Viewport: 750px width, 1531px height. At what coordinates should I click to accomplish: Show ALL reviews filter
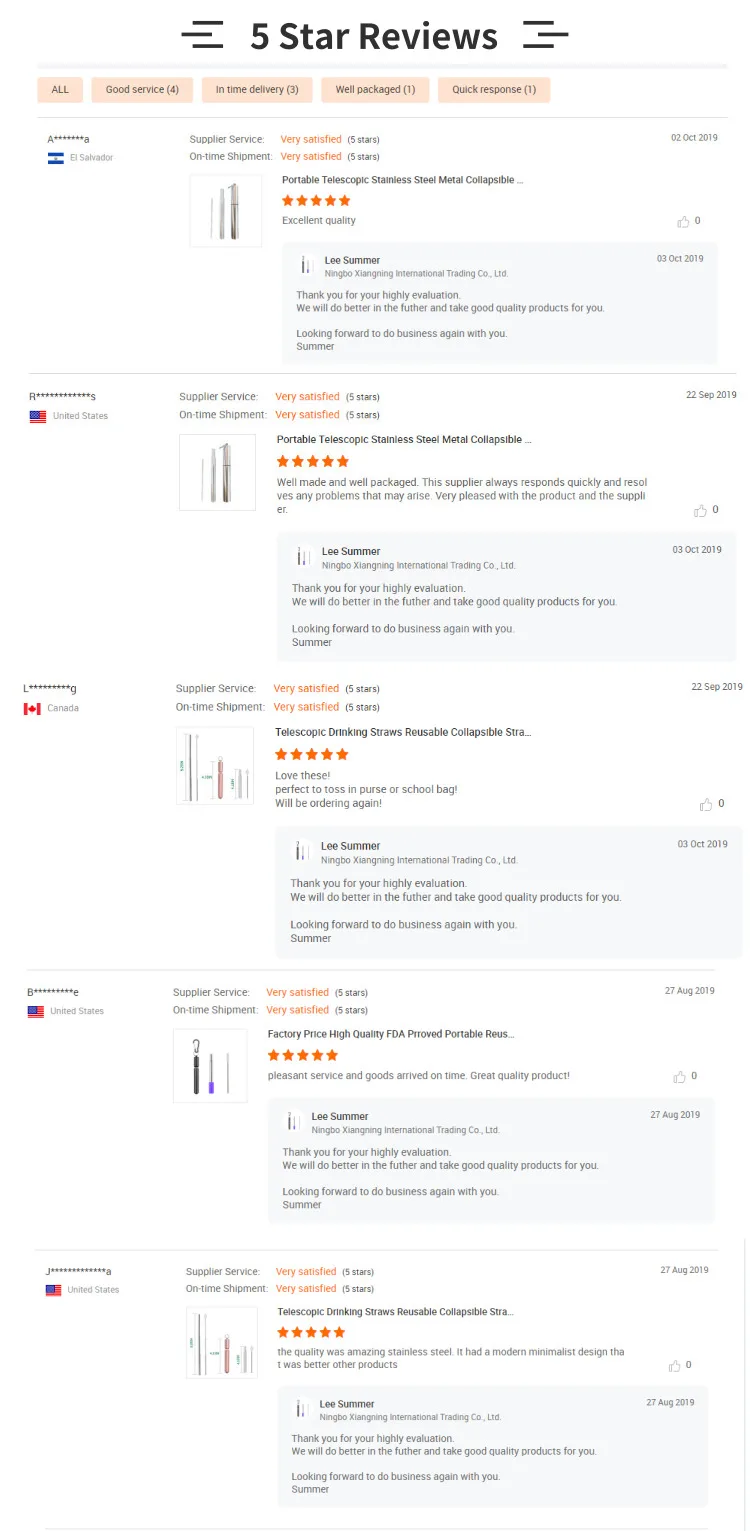click(60, 90)
